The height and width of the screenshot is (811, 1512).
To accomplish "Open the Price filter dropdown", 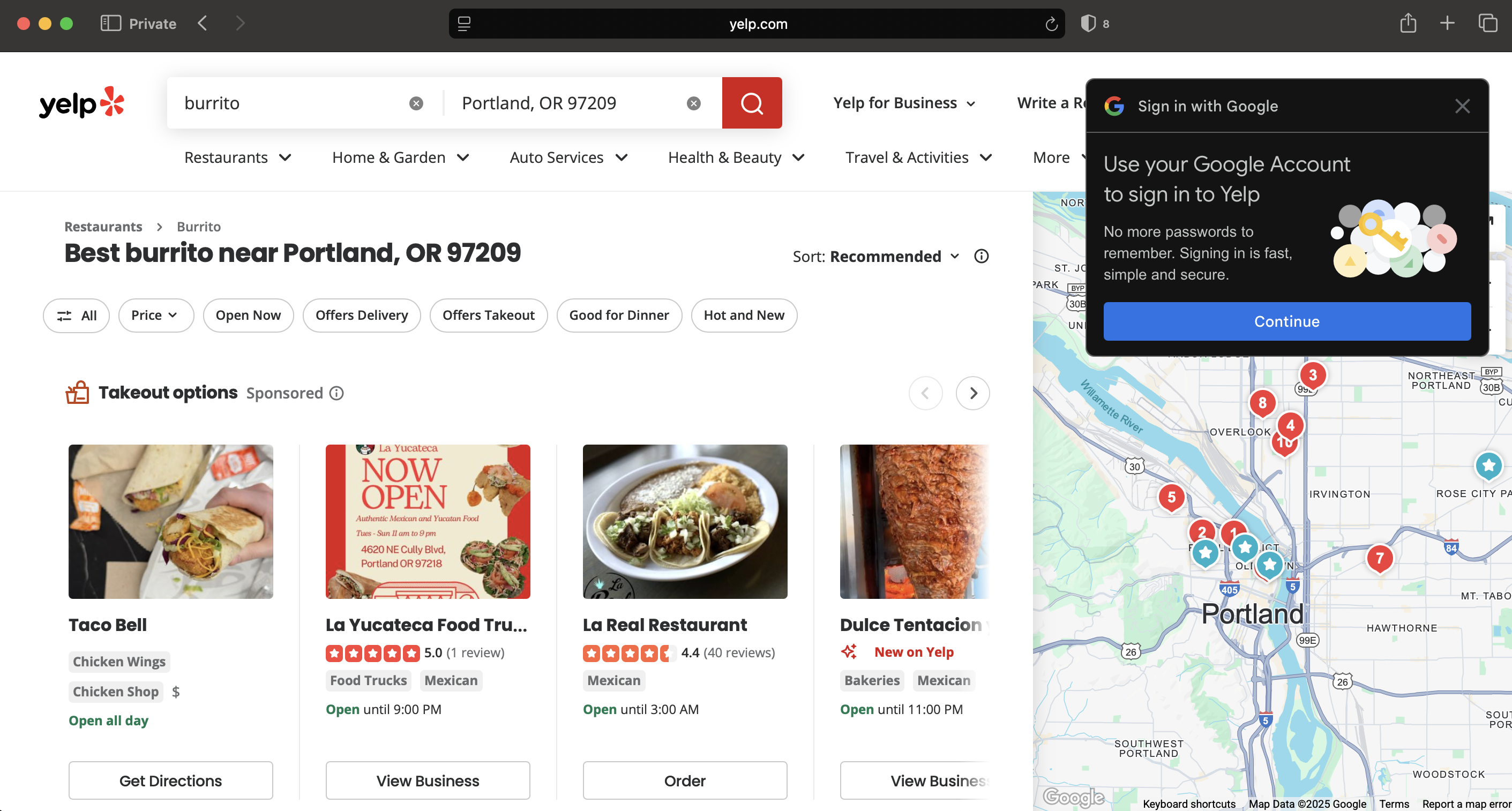I will [x=155, y=315].
